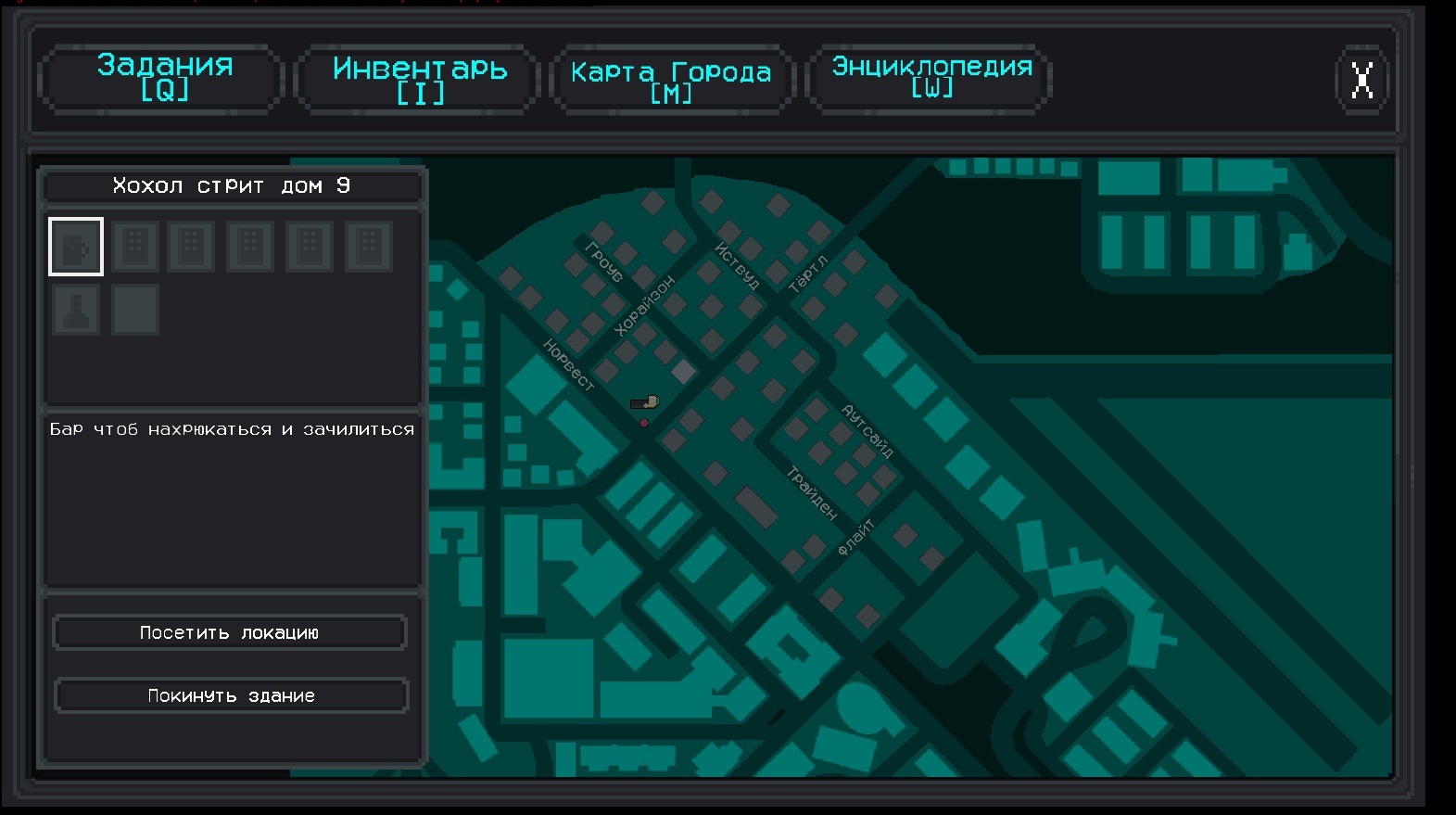1456x815 pixels.
Task: Click the Покинуть здание button
Action: 232,695
